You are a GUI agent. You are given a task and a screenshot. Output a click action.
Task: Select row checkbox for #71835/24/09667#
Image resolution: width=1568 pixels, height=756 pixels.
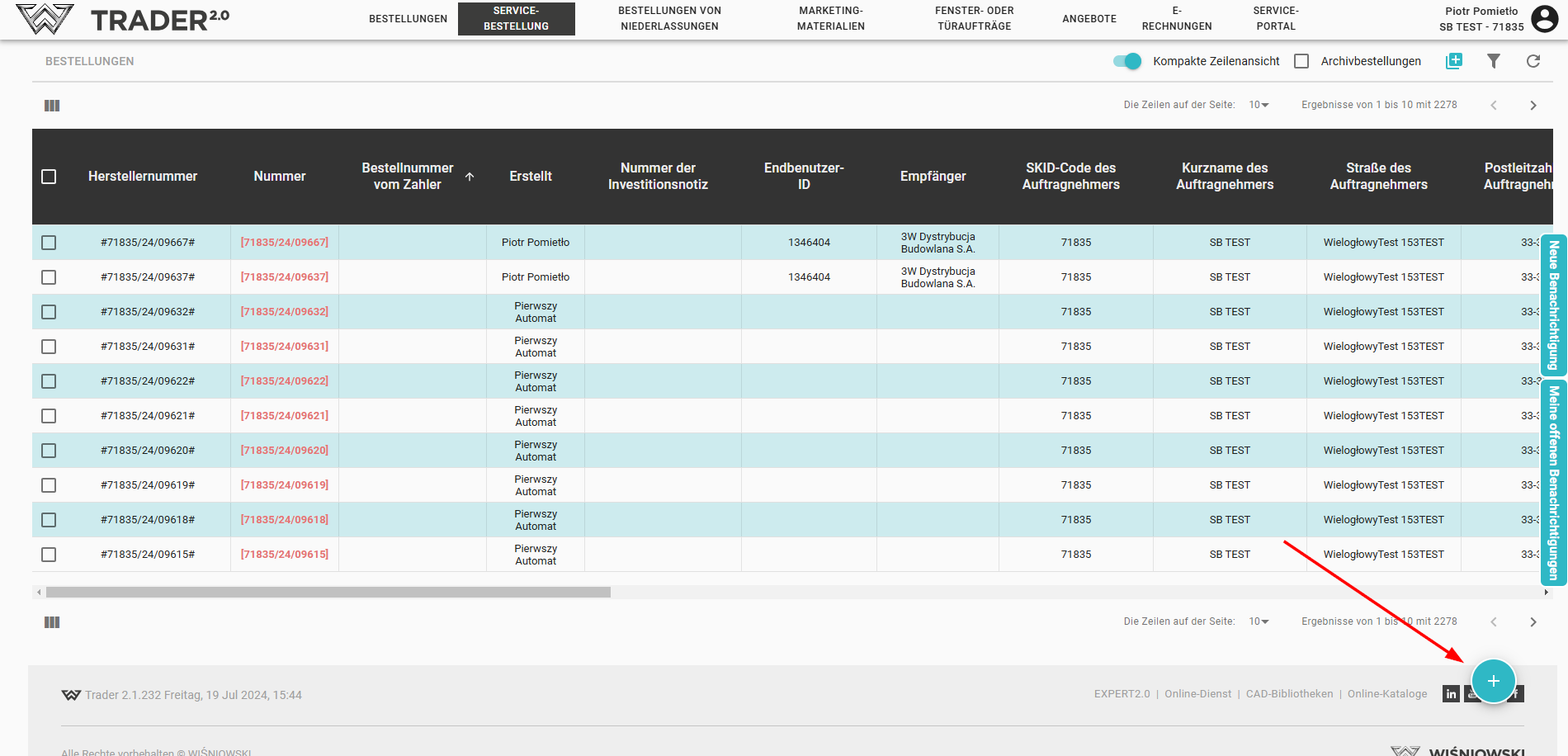[49, 243]
